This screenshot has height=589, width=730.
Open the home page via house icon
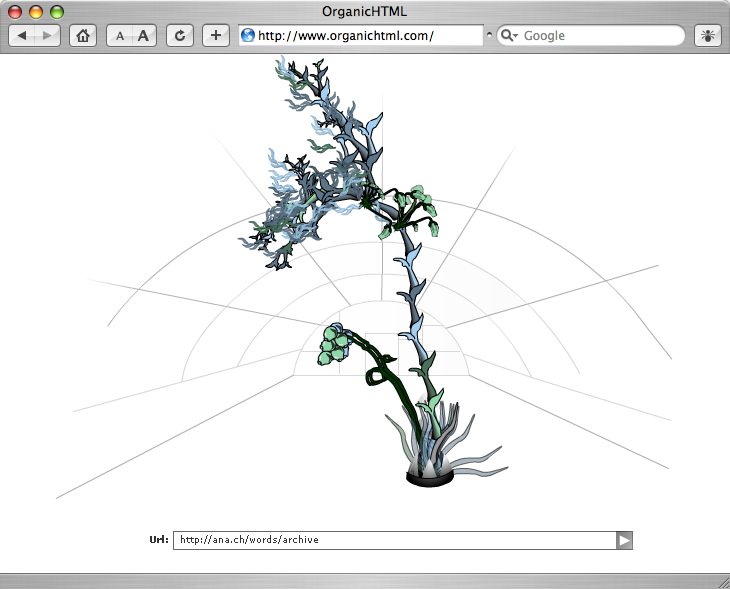83,36
